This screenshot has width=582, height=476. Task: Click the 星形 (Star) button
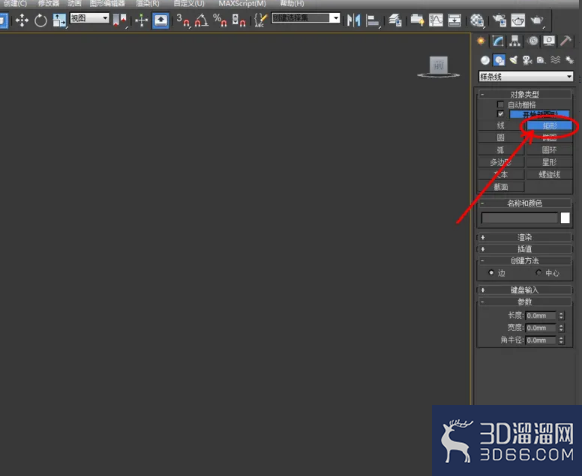pos(549,162)
